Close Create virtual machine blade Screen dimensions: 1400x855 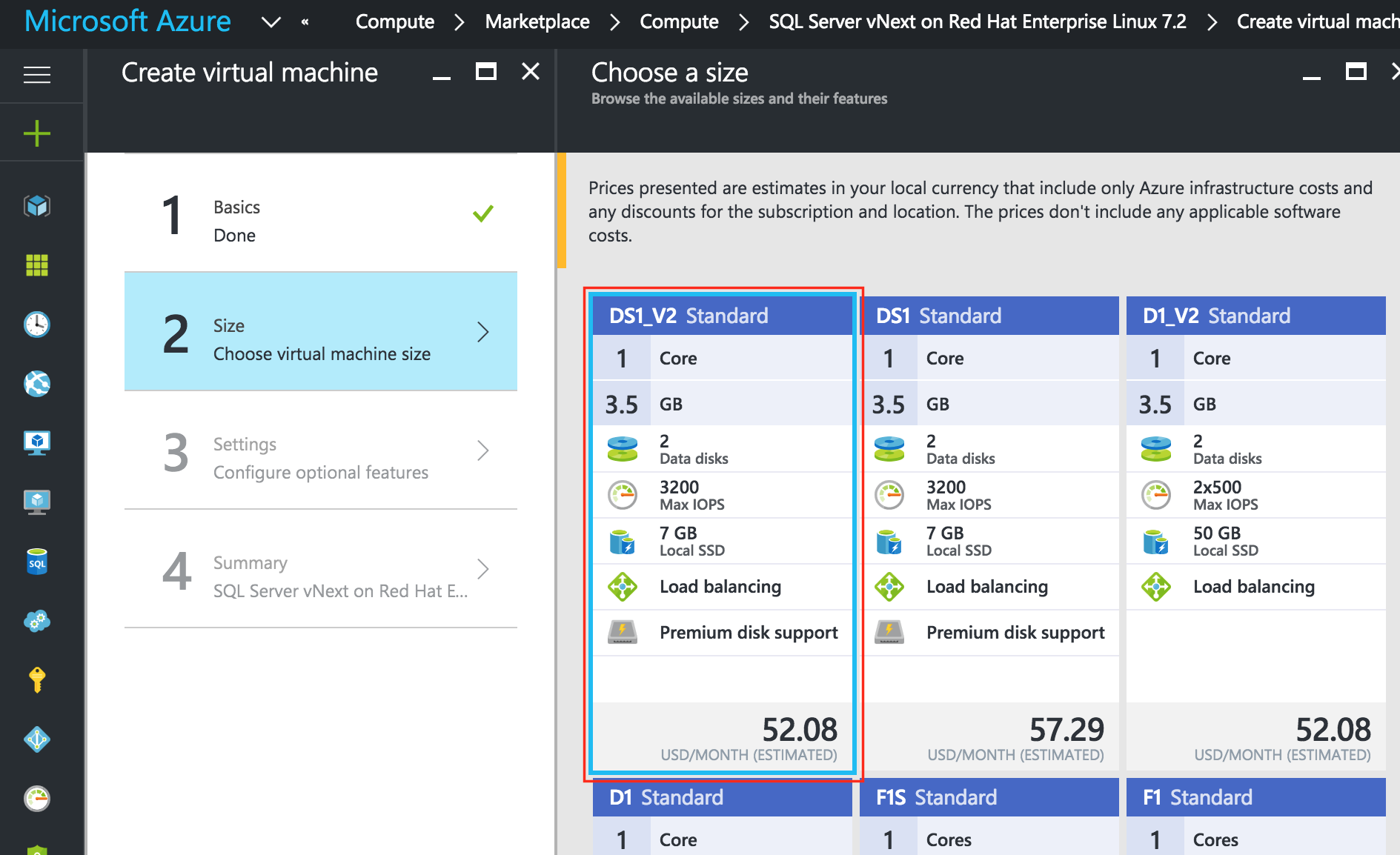click(x=531, y=72)
